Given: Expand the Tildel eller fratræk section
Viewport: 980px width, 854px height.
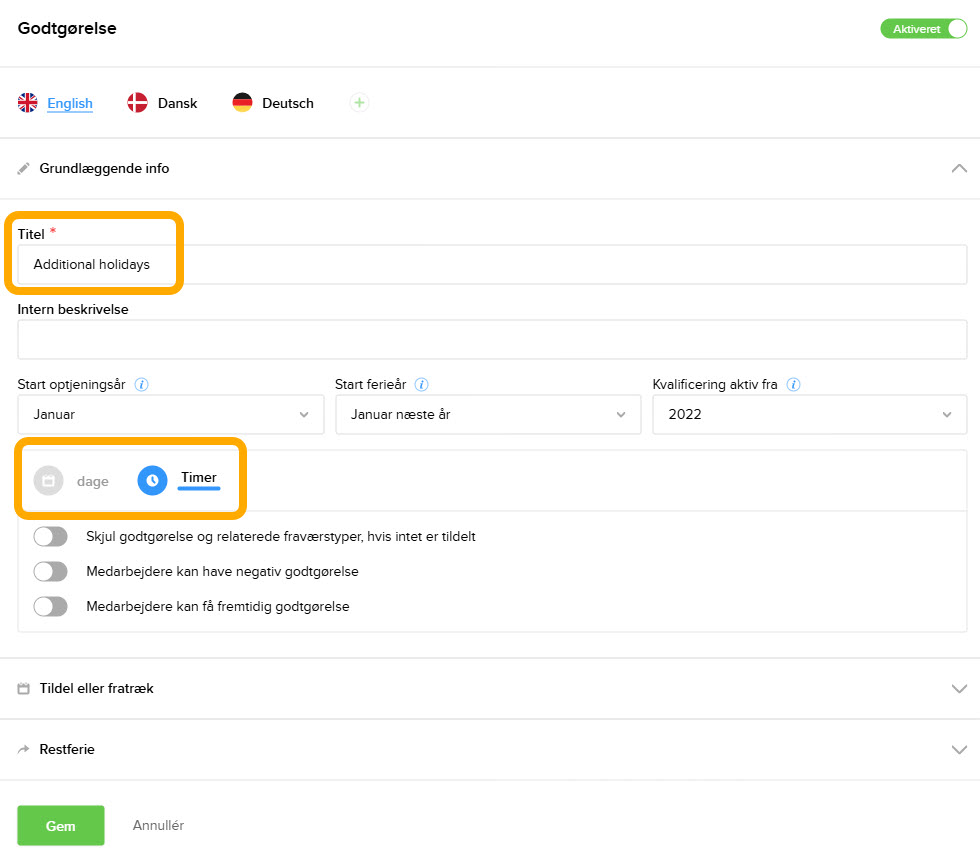Looking at the screenshot, I should pyautogui.click(x=489, y=689).
